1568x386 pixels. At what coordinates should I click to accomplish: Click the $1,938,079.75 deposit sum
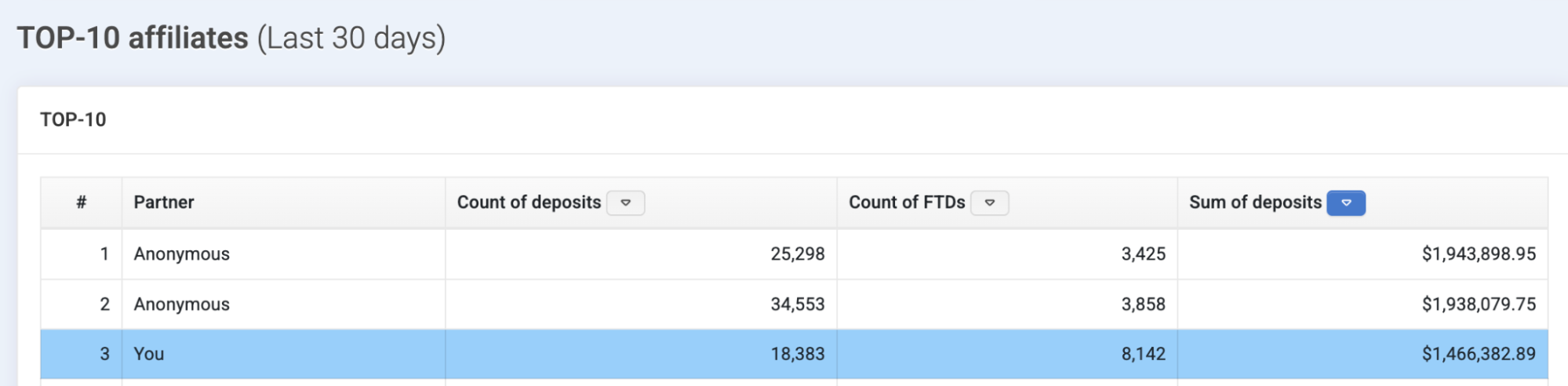[1479, 304]
